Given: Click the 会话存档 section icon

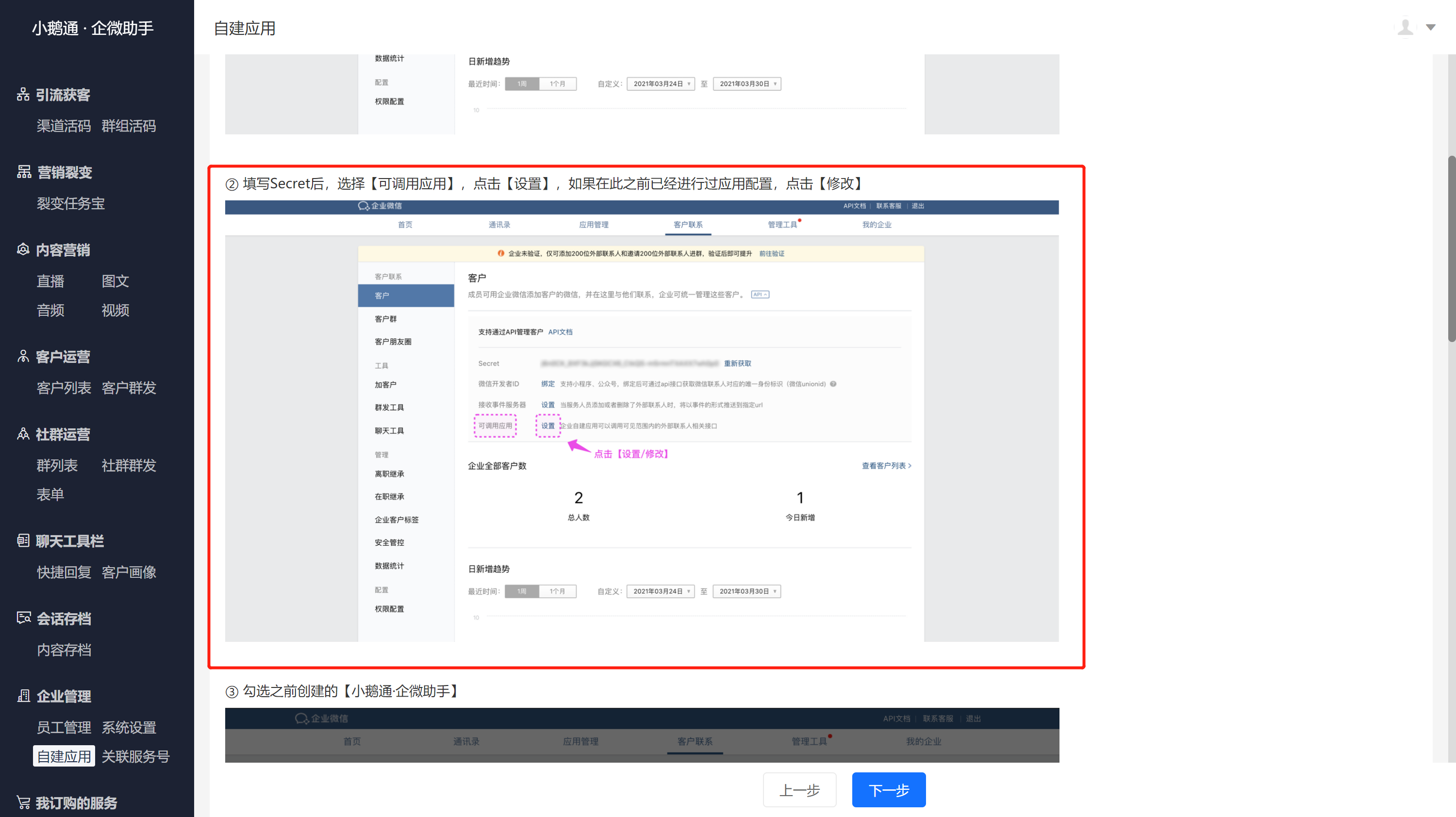Looking at the screenshot, I should click(24, 618).
